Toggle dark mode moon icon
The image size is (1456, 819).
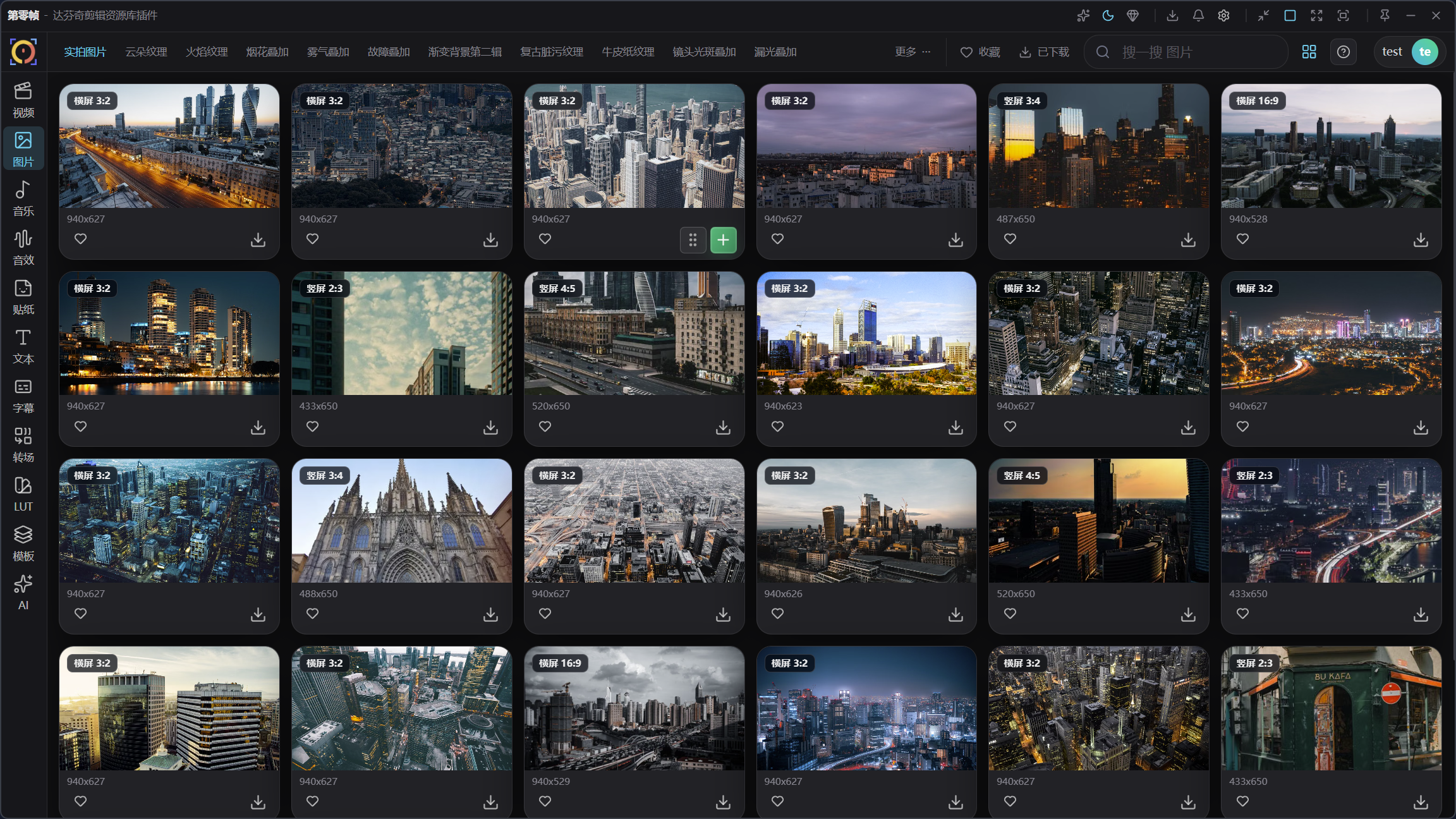[x=1108, y=16]
